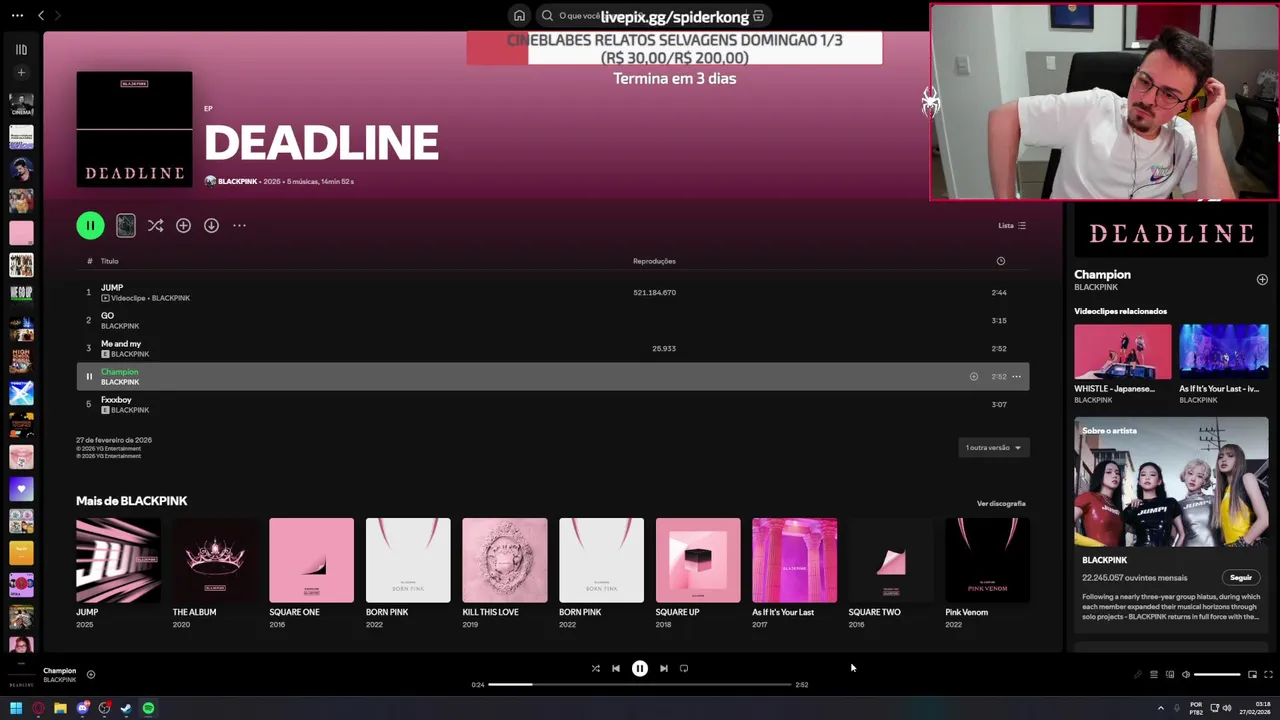
Task: Open Liked Songs heart in sidebar
Action: 21,489
